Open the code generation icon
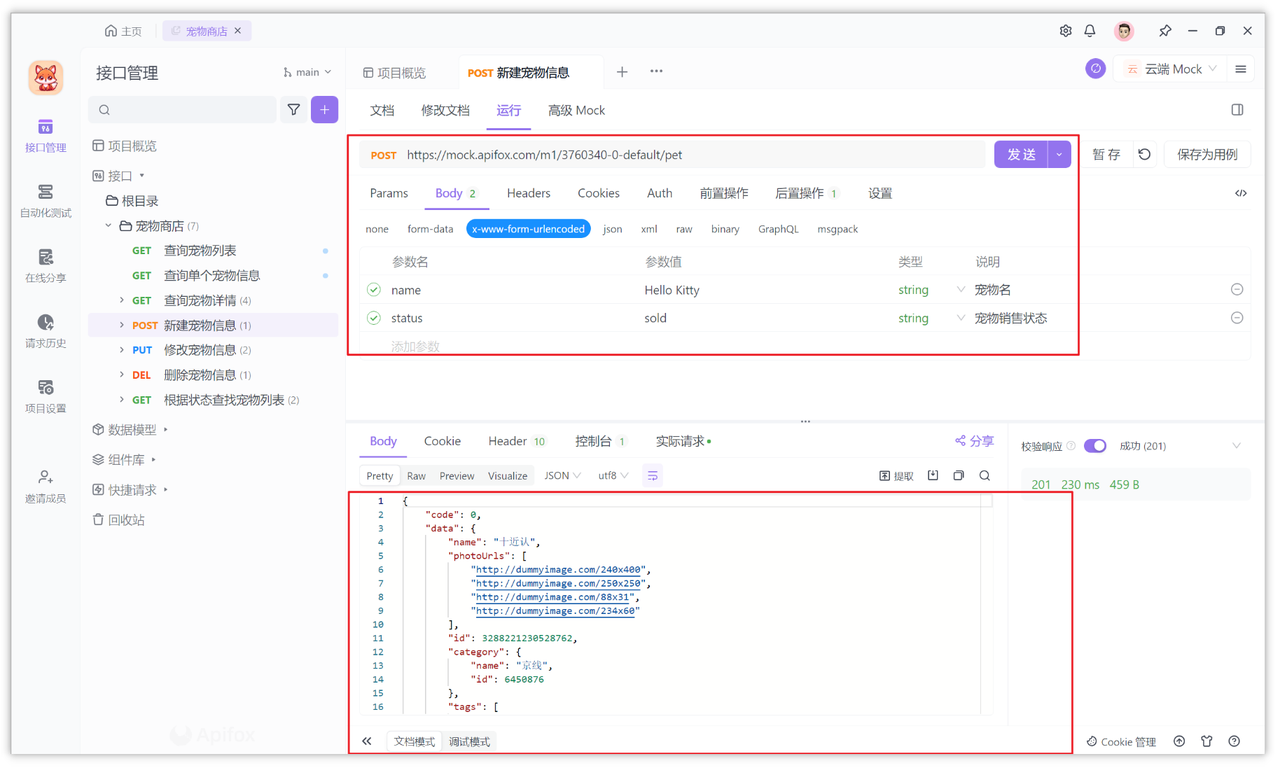The image size is (1280, 768). click(x=1241, y=193)
